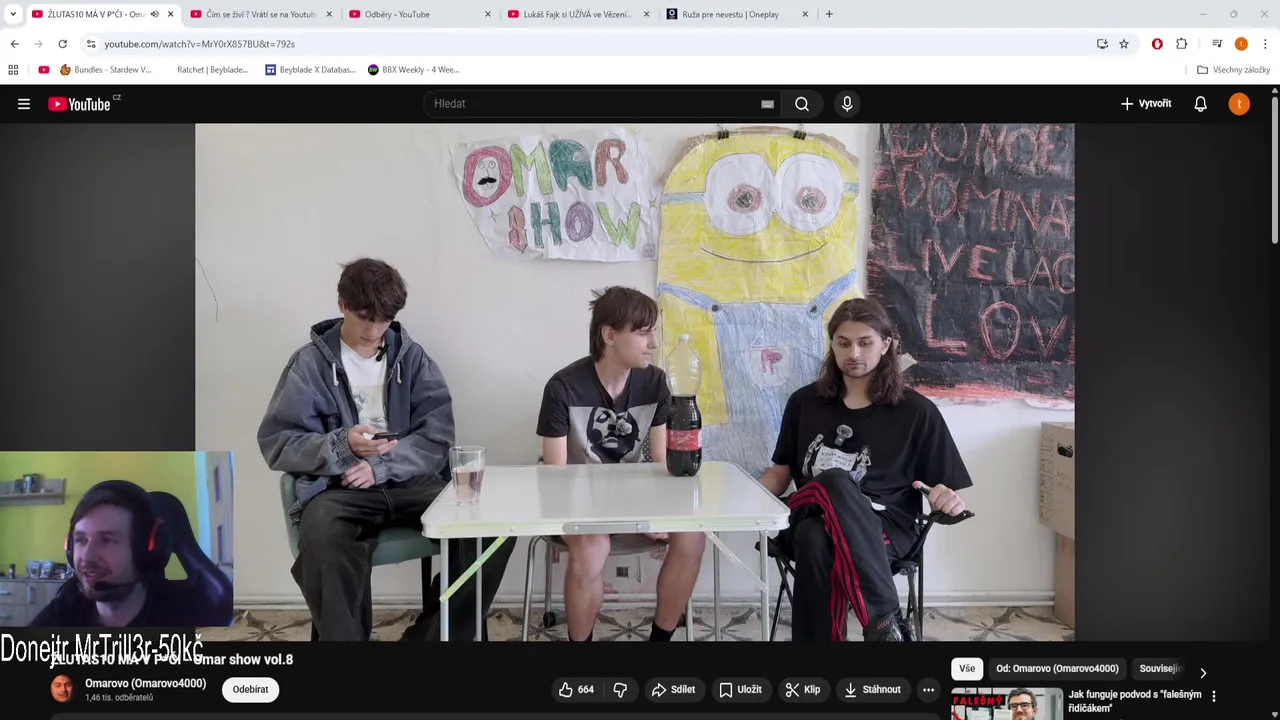Click the Sdílet share button

pos(673,690)
